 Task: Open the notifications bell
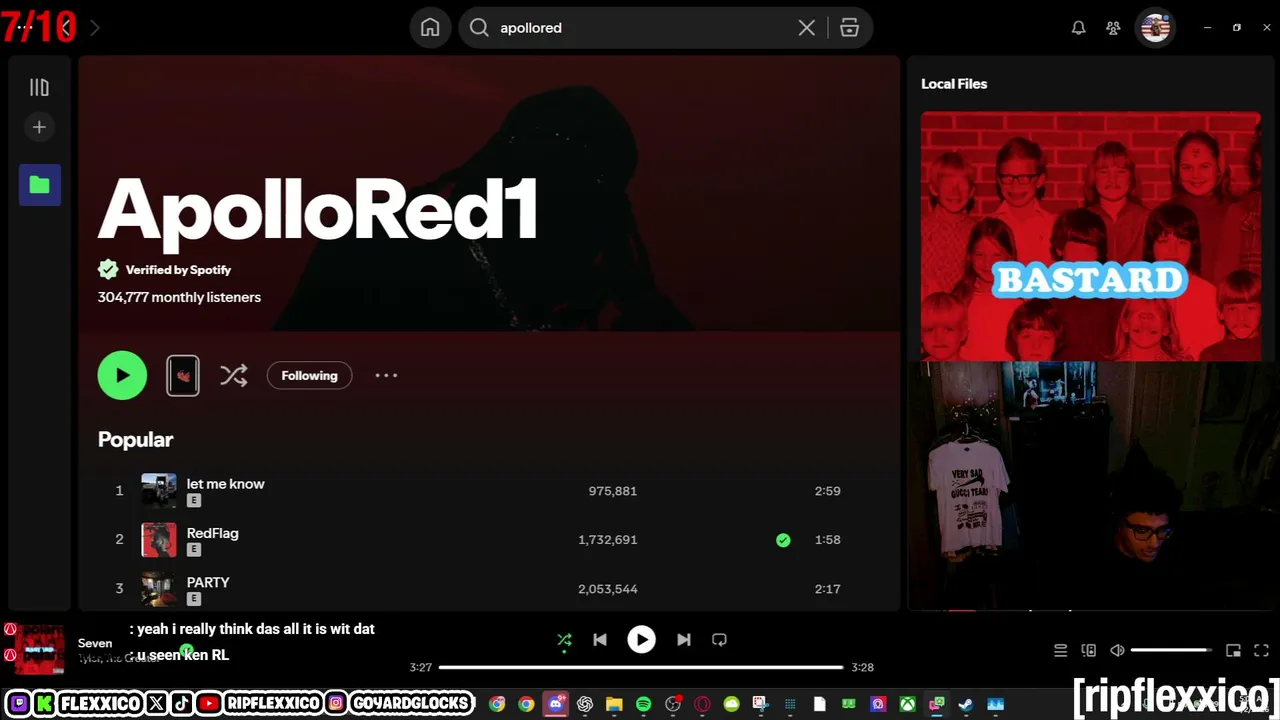(x=1078, y=28)
